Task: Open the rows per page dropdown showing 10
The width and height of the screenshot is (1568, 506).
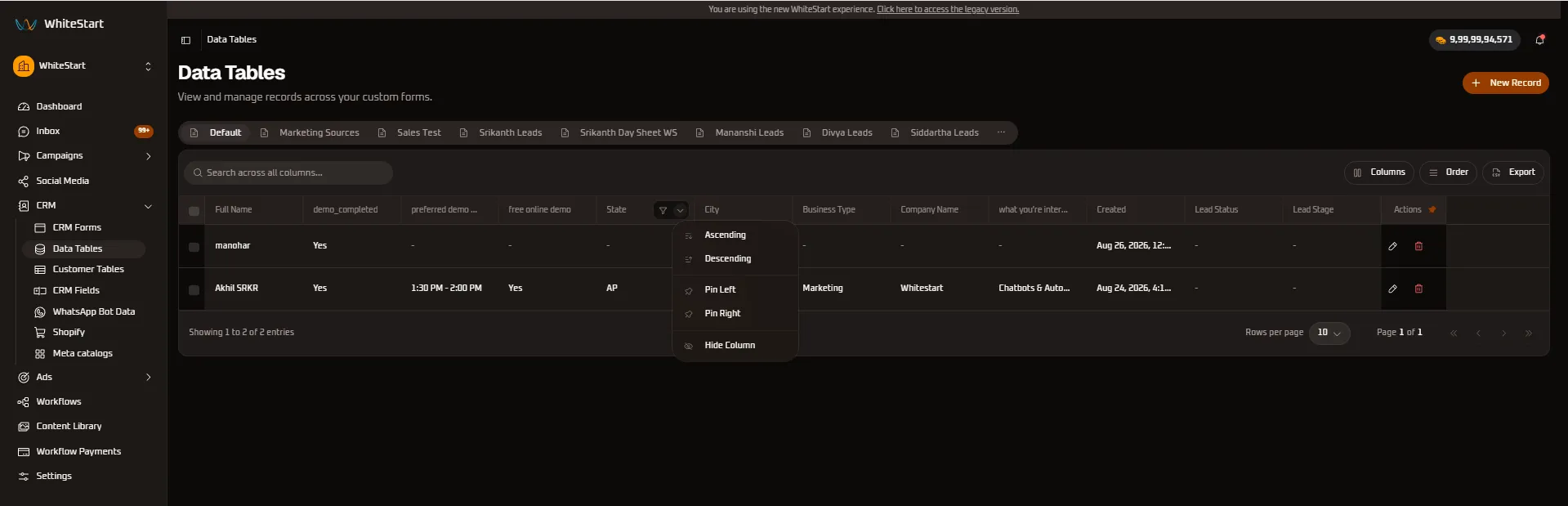Action: 1329,333
